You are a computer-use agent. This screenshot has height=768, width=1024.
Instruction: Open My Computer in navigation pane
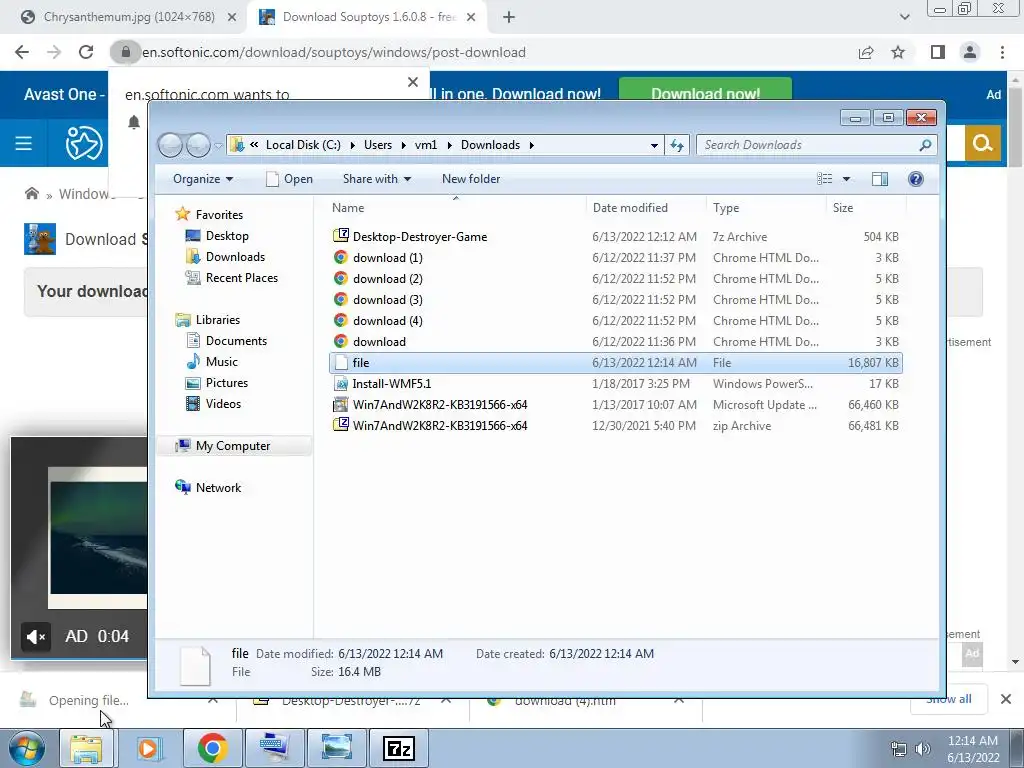coord(232,446)
